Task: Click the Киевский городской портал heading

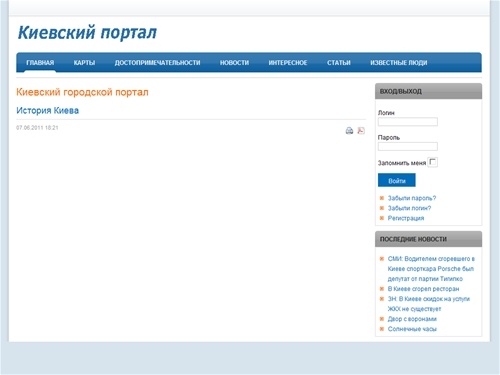Action: click(x=82, y=92)
